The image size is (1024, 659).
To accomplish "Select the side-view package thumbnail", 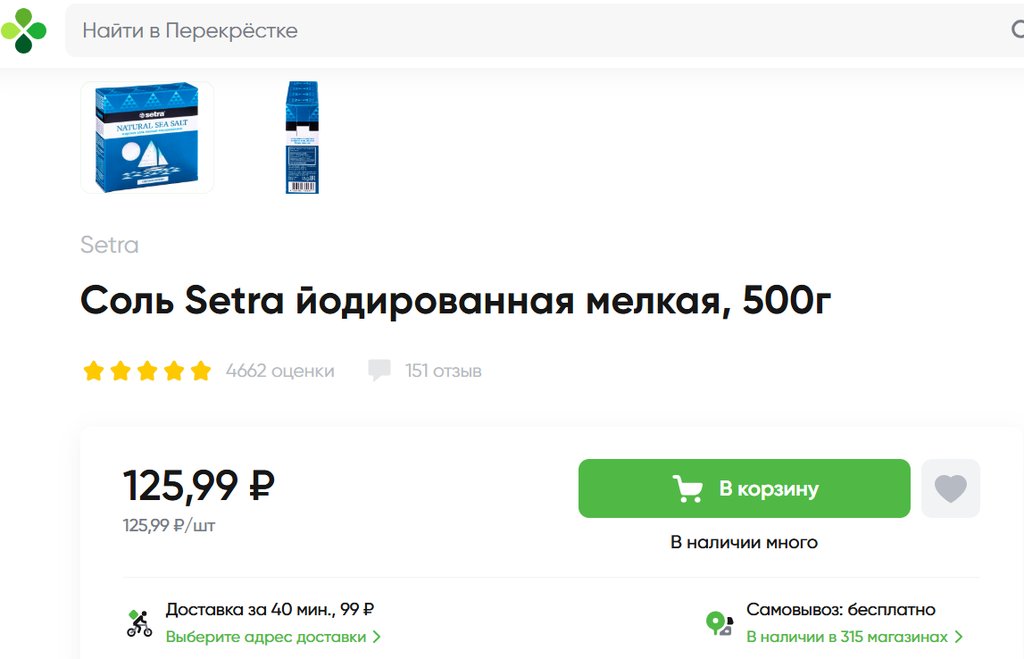I will (301, 137).
